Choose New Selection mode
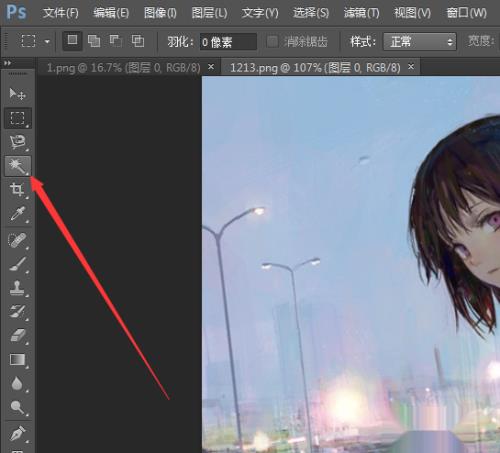 click(x=72, y=41)
